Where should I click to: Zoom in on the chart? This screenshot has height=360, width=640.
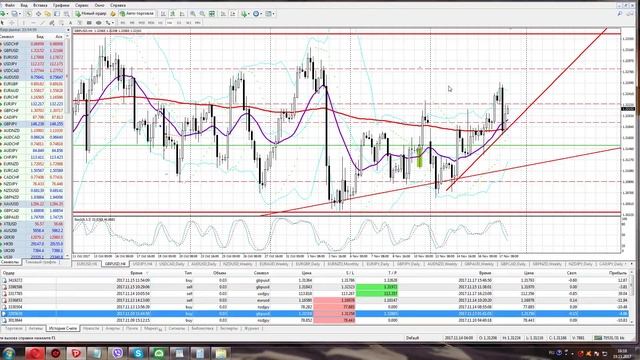click(x=193, y=13)
